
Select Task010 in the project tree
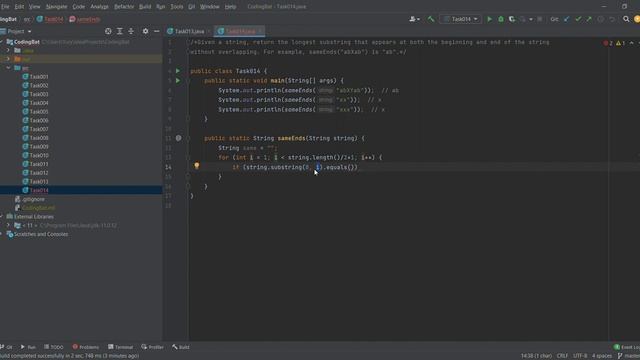click(x=39, y=156)
